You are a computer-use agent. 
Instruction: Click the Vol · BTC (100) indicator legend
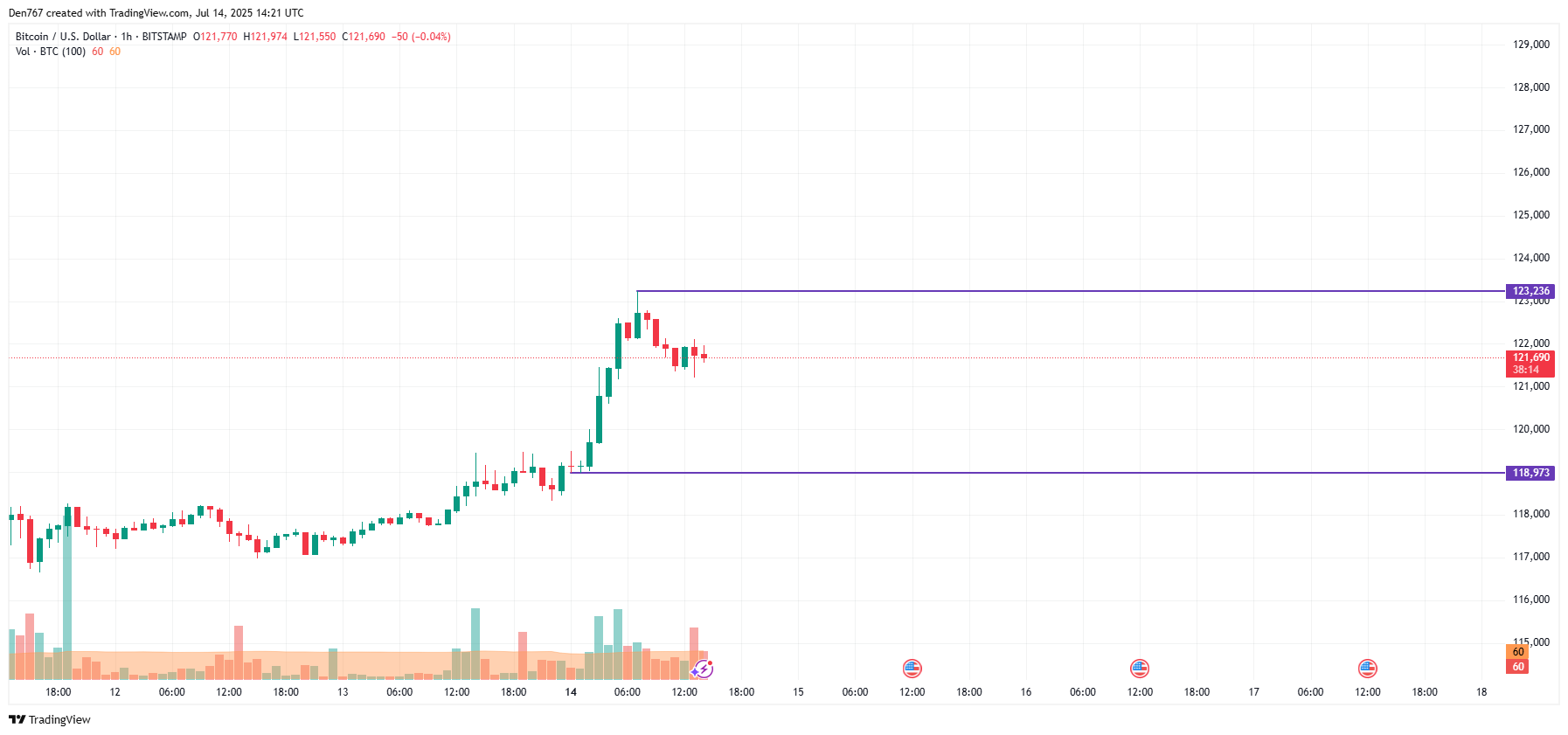(51, 52)
